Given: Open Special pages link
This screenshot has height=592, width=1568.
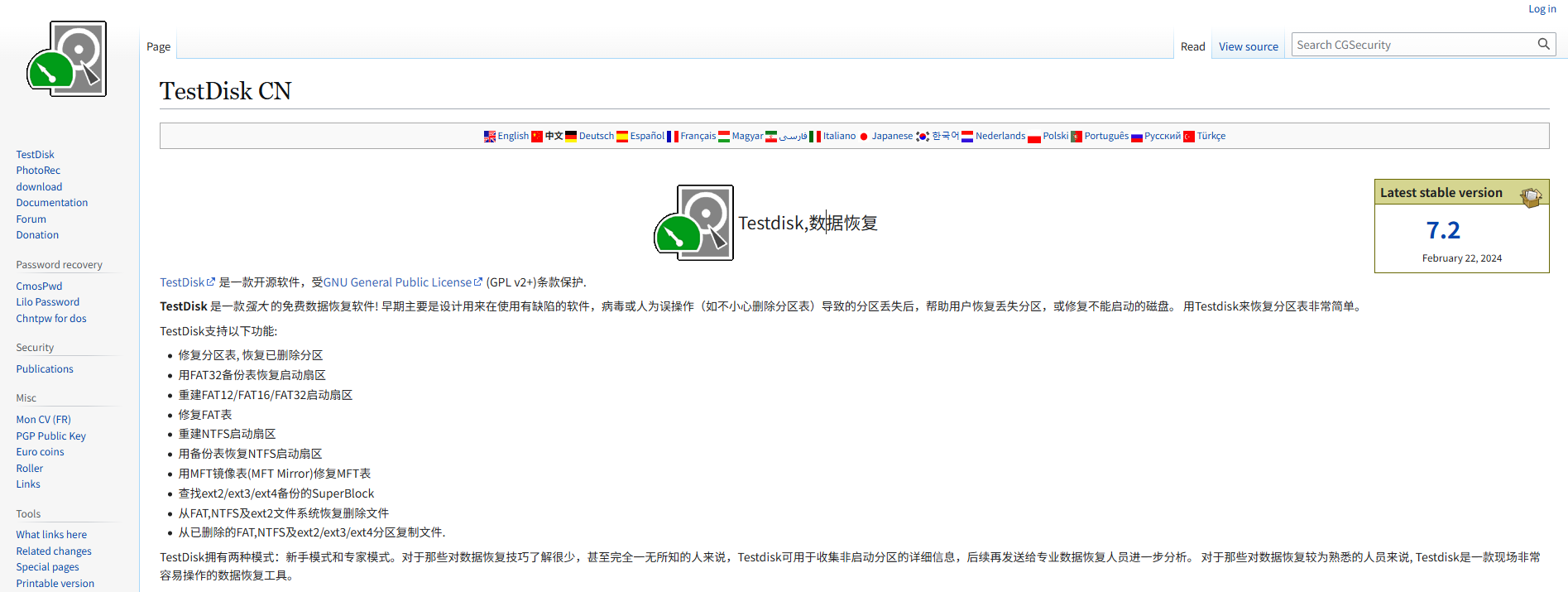Looking at the screenshot, I should coord(48,567).
